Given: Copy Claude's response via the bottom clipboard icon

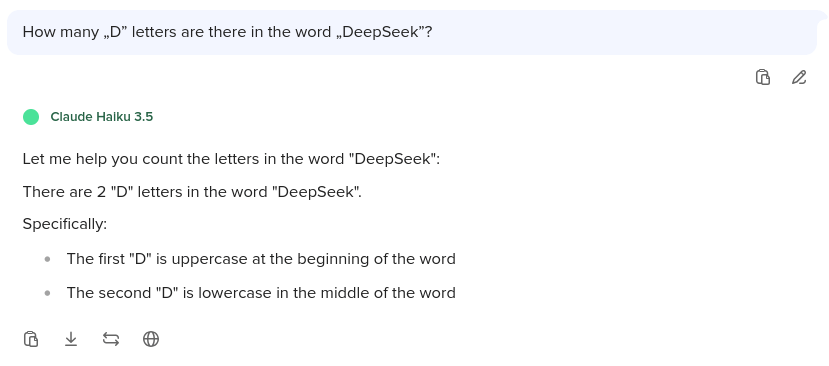Looking at the screenshot, I should 31,339.
